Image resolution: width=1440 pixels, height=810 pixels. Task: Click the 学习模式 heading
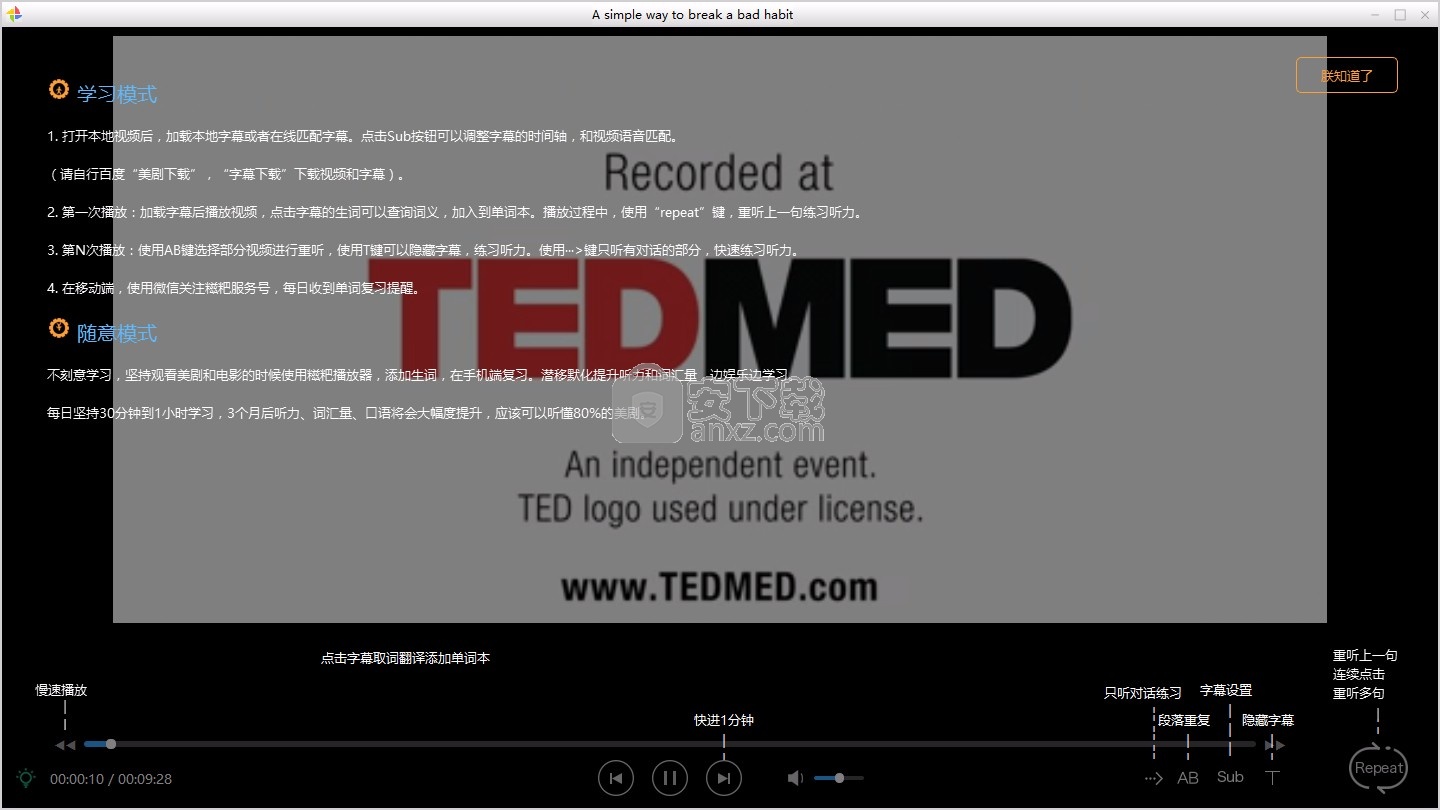(117, 94)
